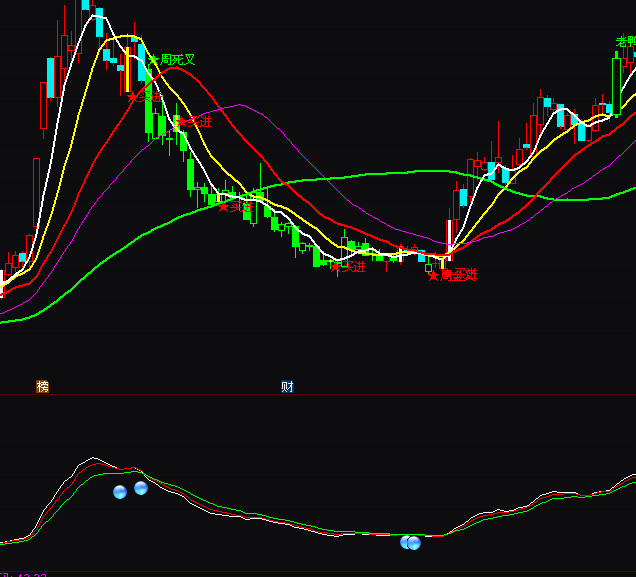Image resolution: width=636 pixels, height=577 pixels.
Task: Click the divider between main chart and indicator panel
Action: coord(318,394)
